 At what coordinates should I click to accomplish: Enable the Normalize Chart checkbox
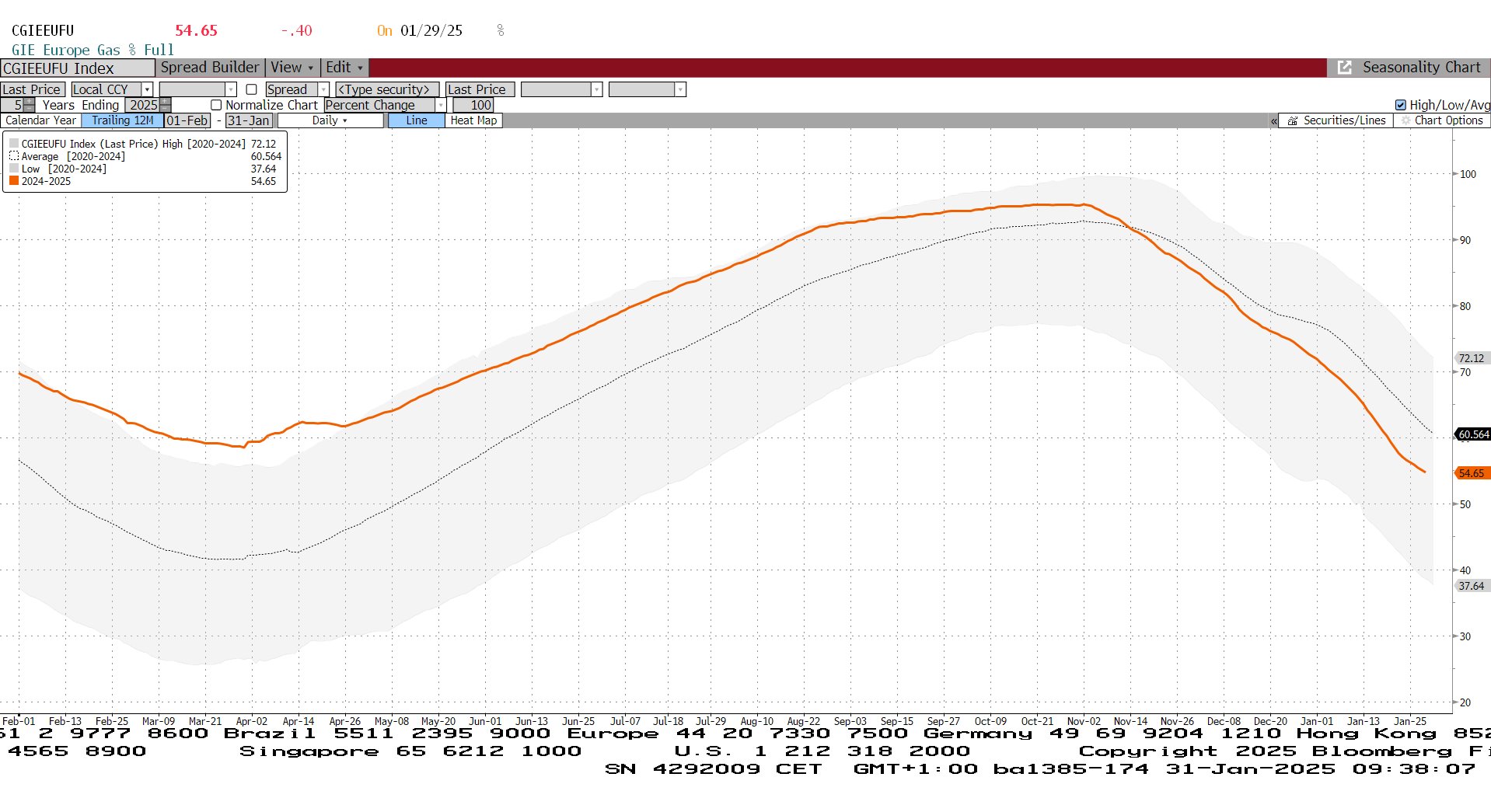216,105
